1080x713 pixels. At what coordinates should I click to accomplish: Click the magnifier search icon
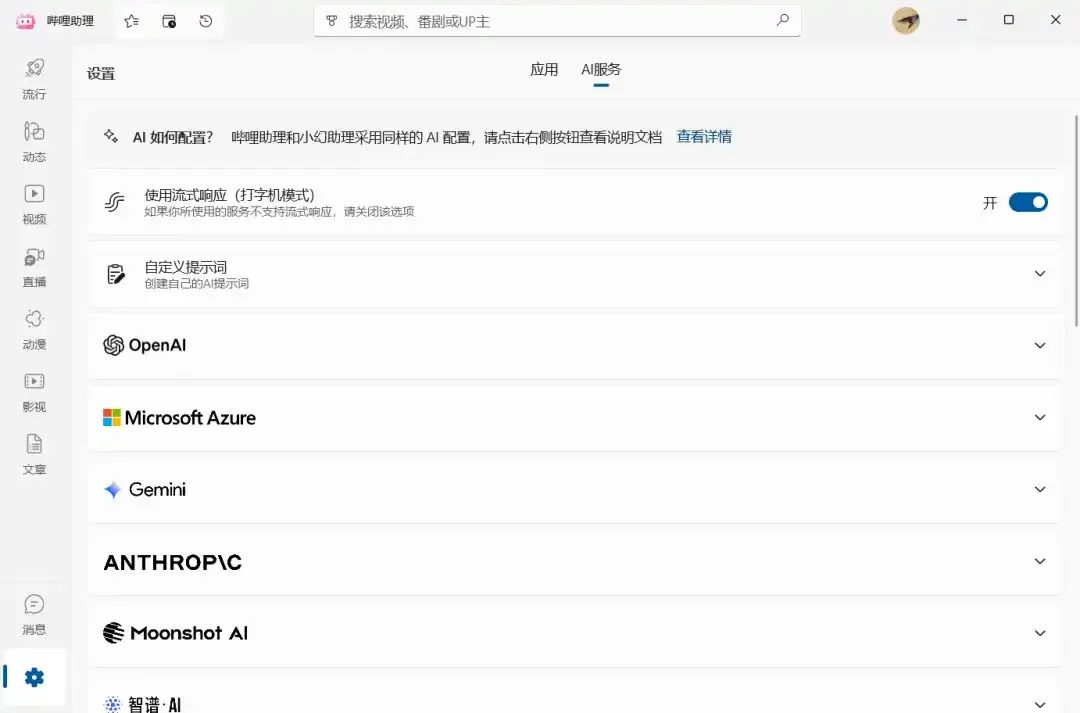tap(782, 21)
